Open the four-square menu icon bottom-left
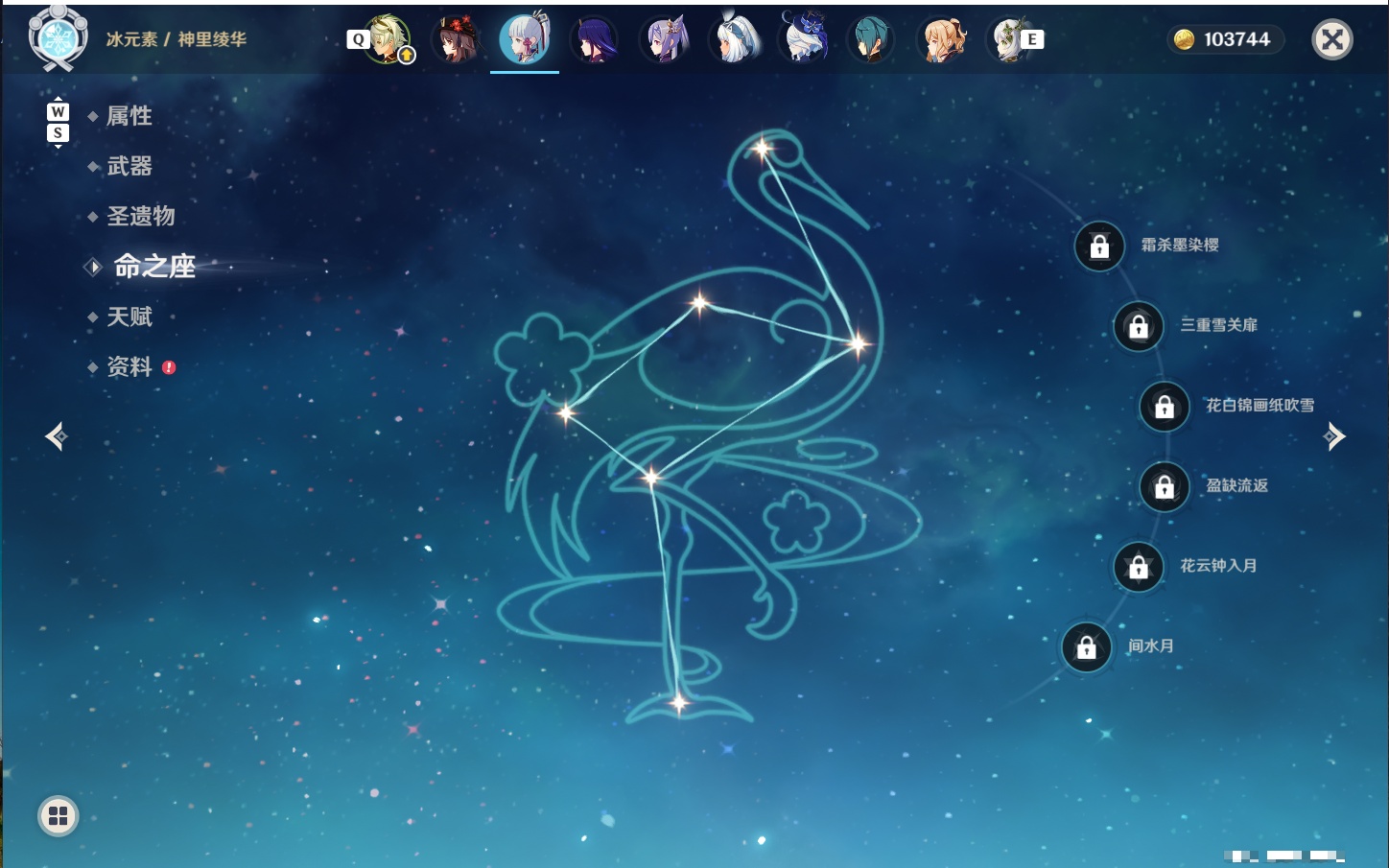1389x868 pixels. 59,816
